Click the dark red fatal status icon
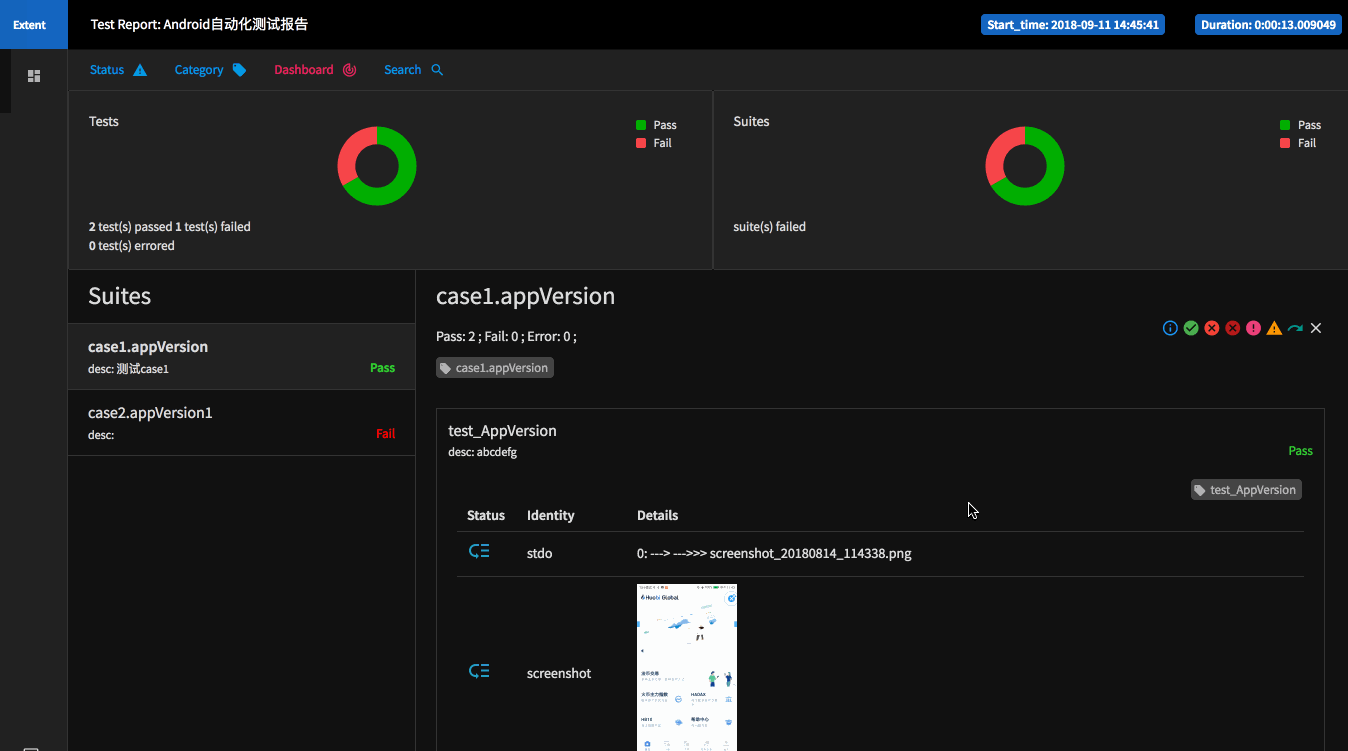Viewport: 1348px width, 751px height. click(x=1233, y=328)
